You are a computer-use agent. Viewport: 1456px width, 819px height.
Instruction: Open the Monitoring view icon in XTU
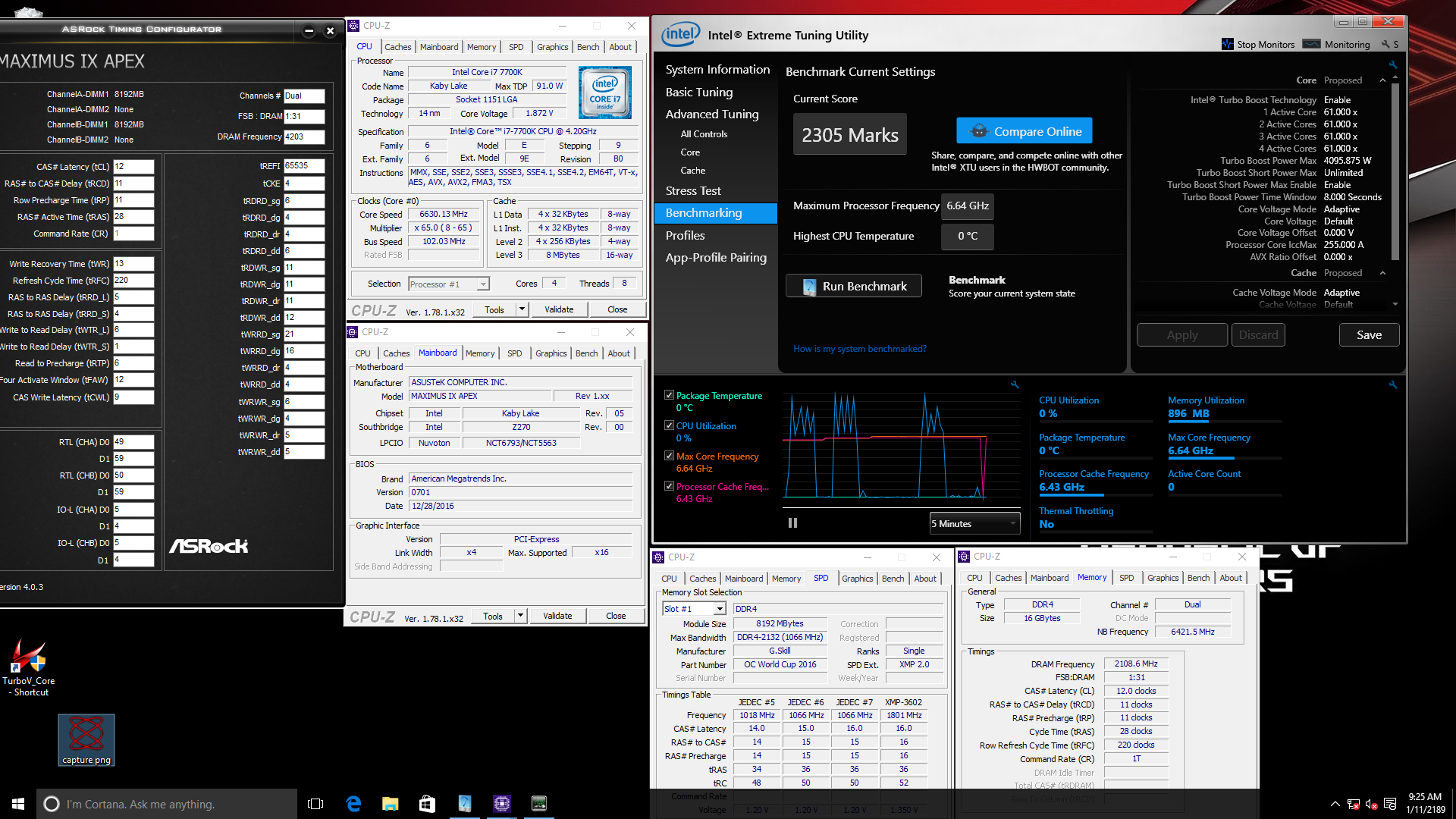[x=1311, y=44]
